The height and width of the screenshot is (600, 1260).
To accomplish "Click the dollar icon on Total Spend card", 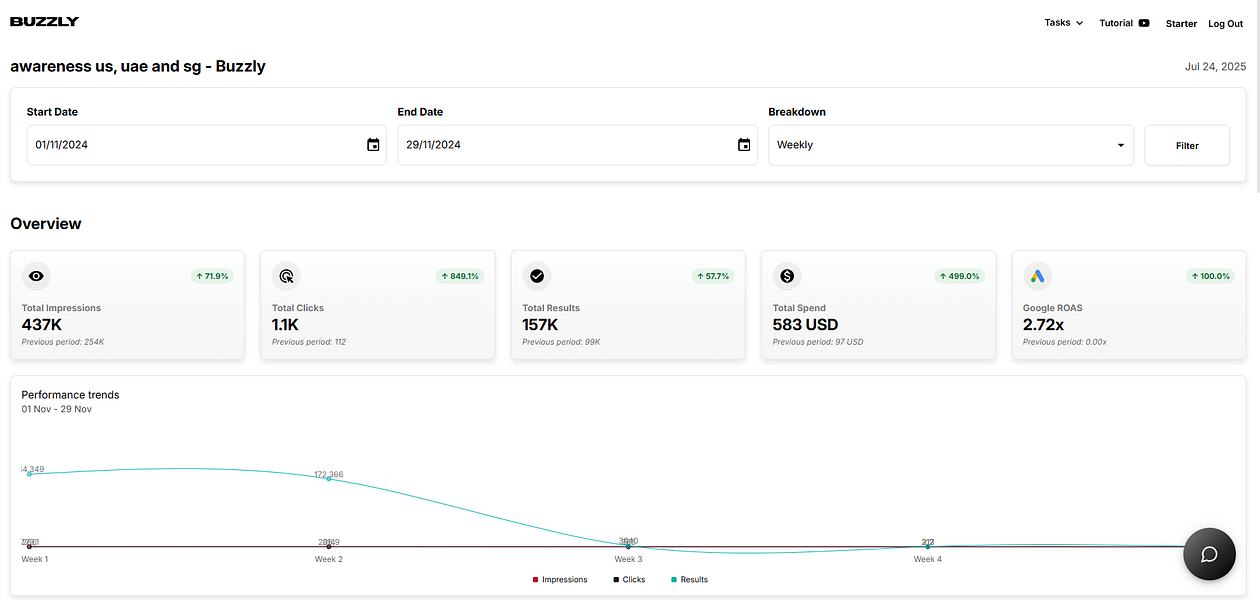I will pyautogui.click(x=788, y=276).
